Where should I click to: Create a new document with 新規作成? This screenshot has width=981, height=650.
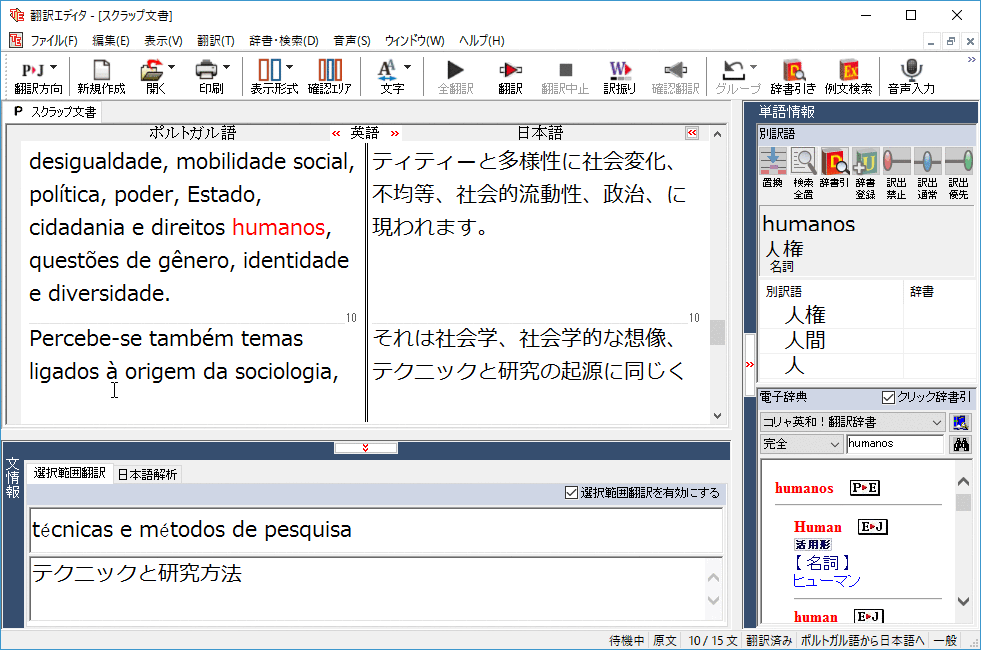(101, 77)
